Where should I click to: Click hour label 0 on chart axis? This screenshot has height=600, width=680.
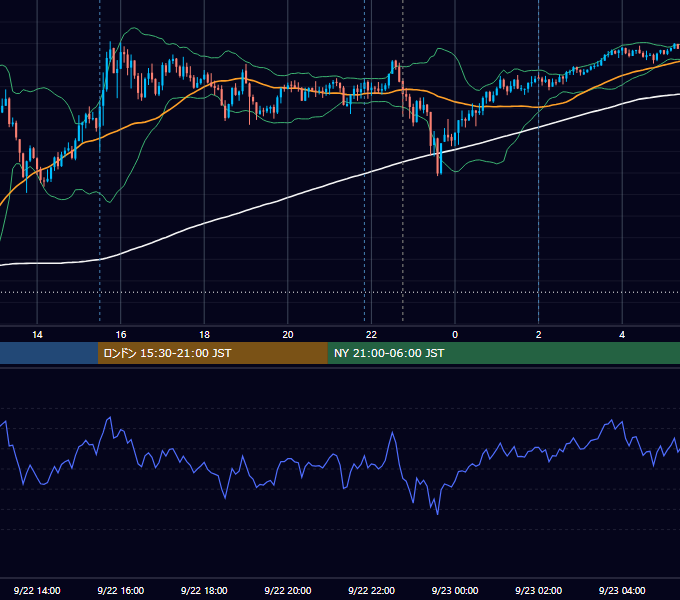tap(455, 335)
